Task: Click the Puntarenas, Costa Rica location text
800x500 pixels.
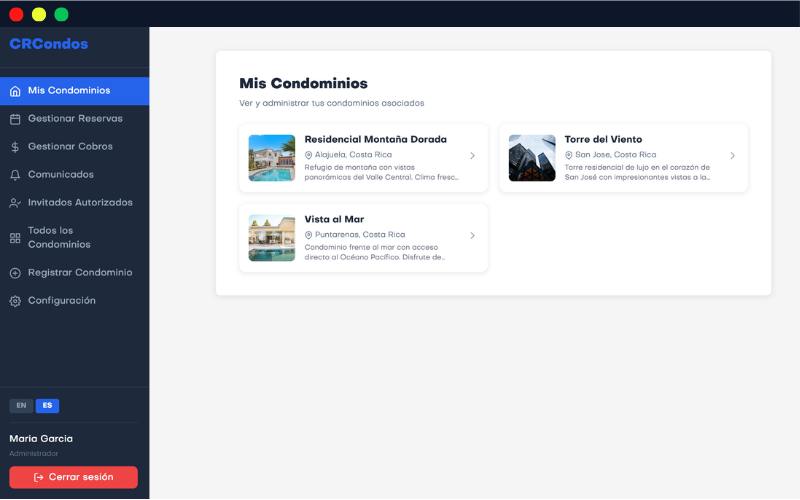Action: click(360, 235)
